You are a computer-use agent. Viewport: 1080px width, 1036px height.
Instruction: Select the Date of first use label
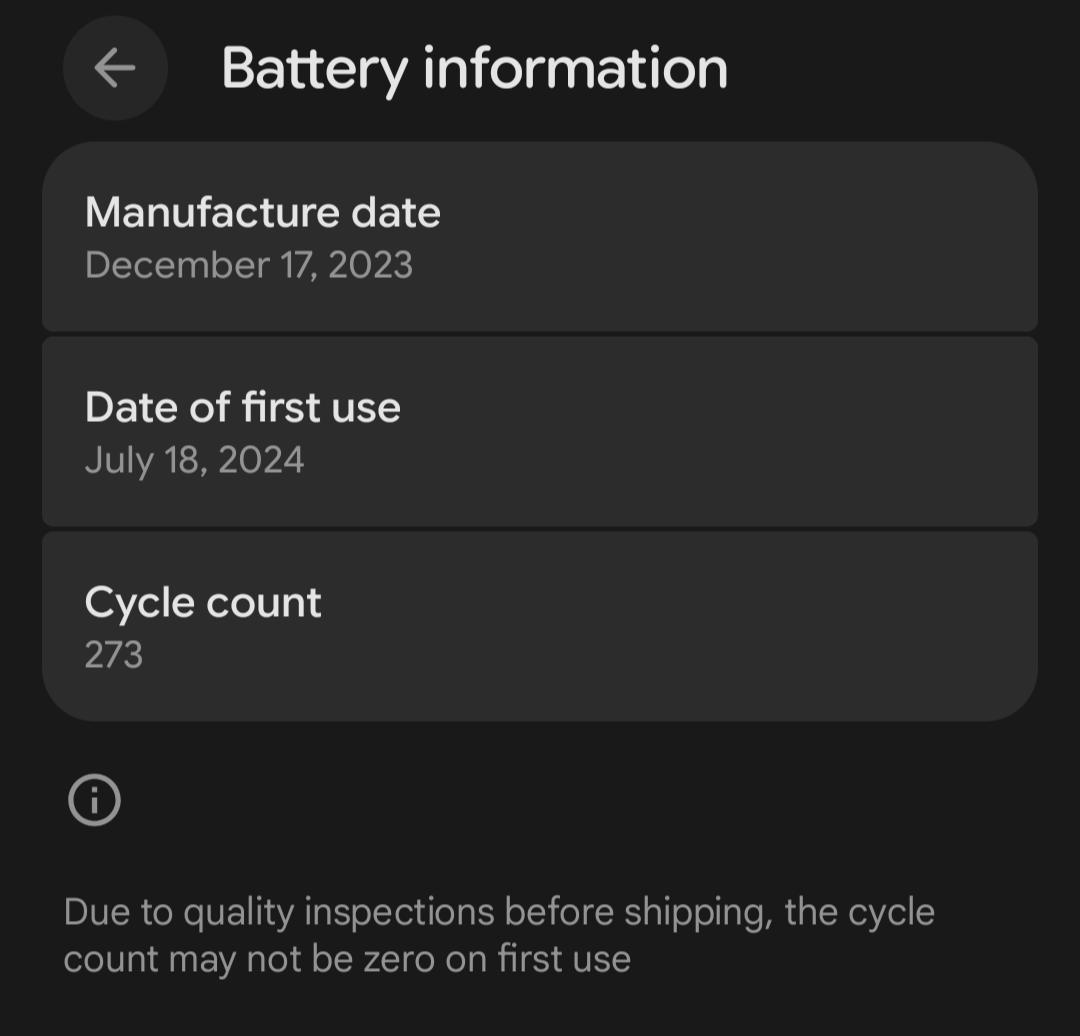pyautogui.click(x=242, y=408)
